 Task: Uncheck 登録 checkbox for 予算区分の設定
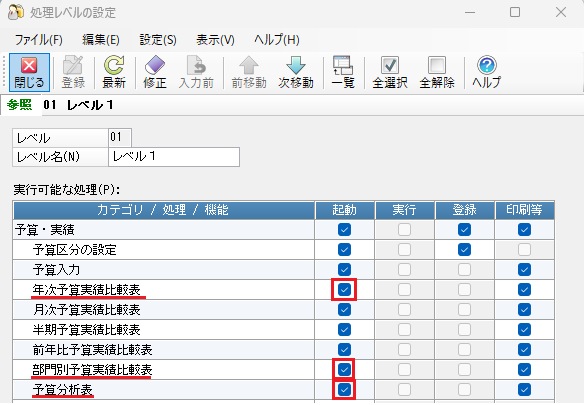[x=464, y=250]
